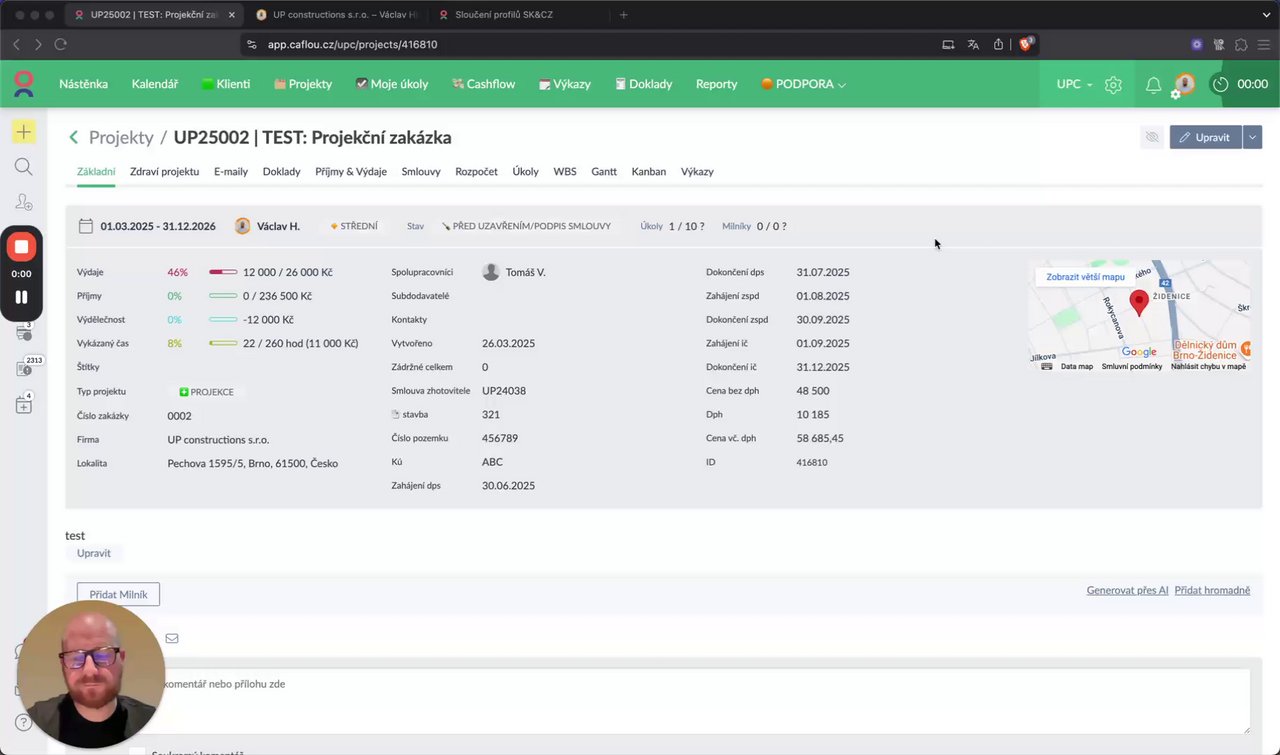Viewport: 1280px width, 755px height.
Task: Click the yellow plus quick-add icon
Action: pos(23,132)
